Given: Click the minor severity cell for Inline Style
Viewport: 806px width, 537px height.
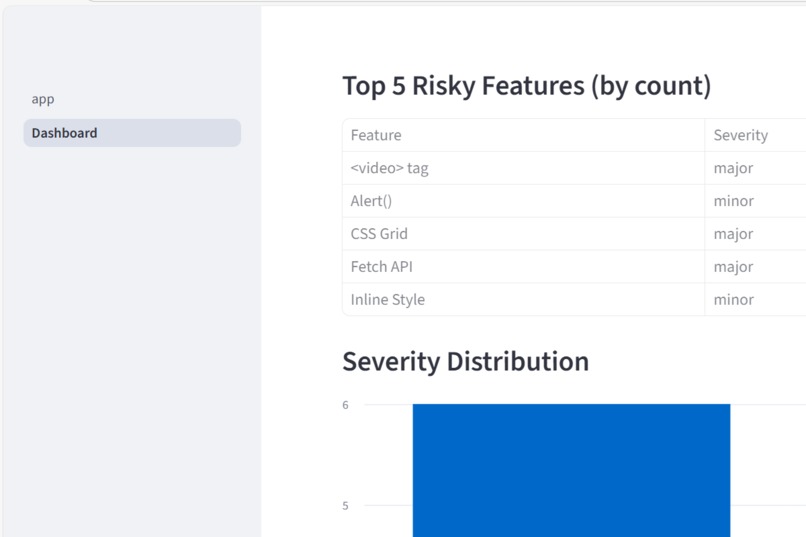Looking at the screenshot, I should click(x=755, y=300).
